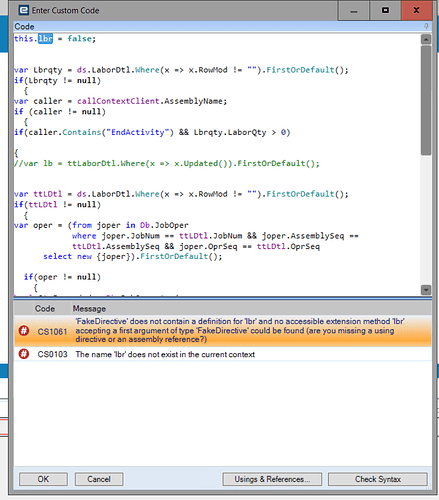Sort errors by the Message column header
This screenshot has width=439, height=500.
click(89, 309)
